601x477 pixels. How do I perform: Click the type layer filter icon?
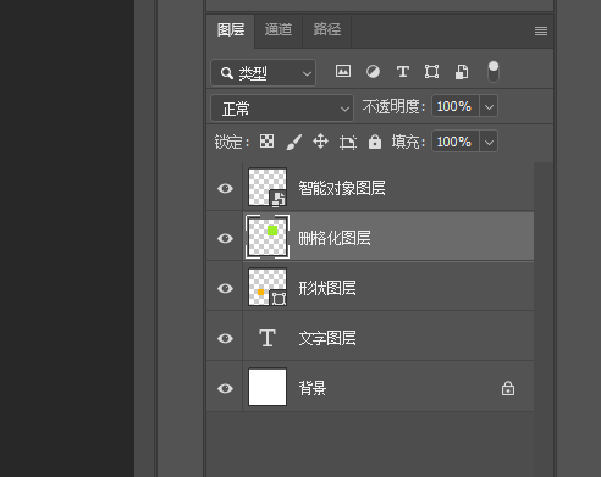click(x=403, y=72)
